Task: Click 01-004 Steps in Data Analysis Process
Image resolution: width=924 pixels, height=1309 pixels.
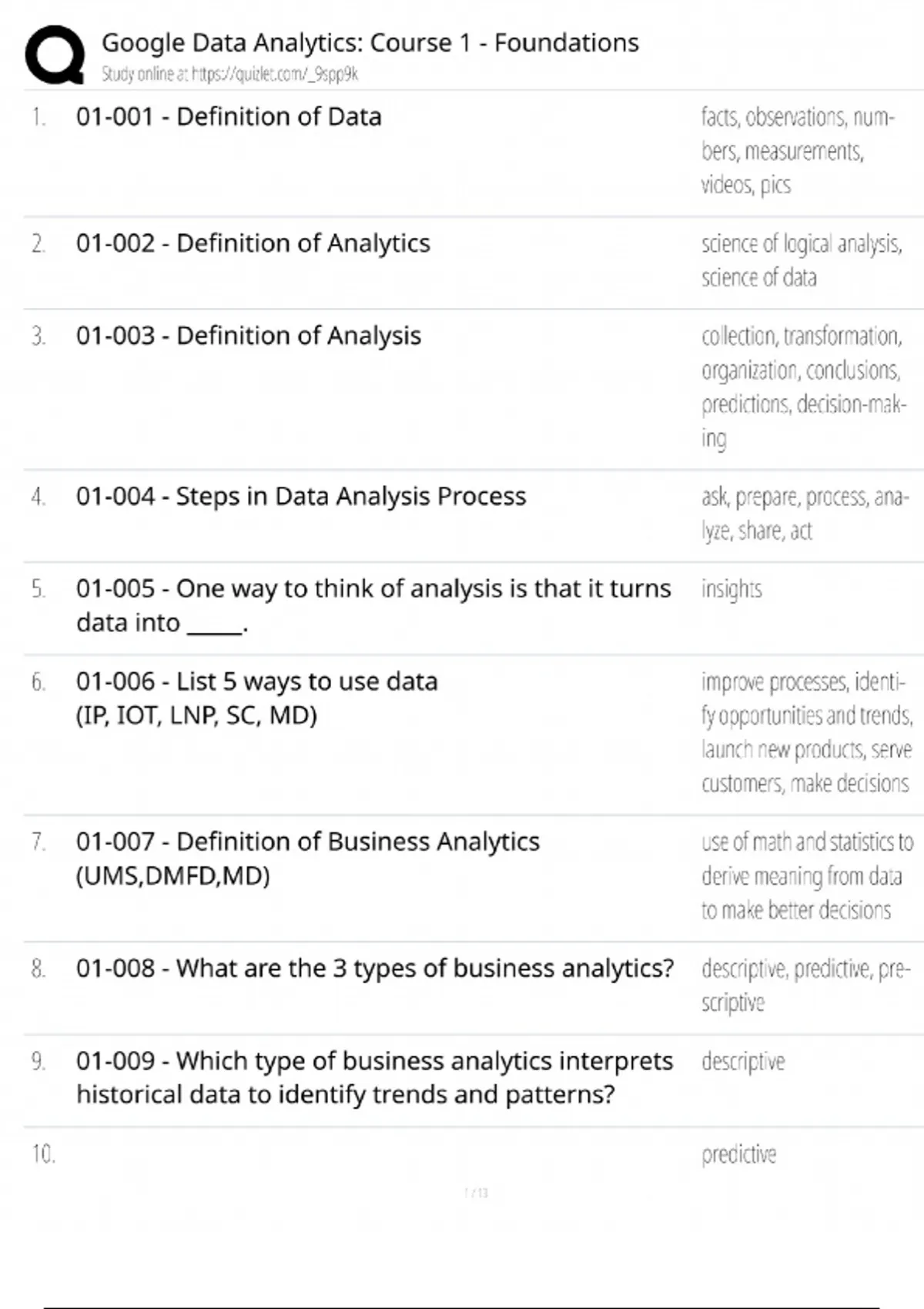Action: (x=300, y=496)
